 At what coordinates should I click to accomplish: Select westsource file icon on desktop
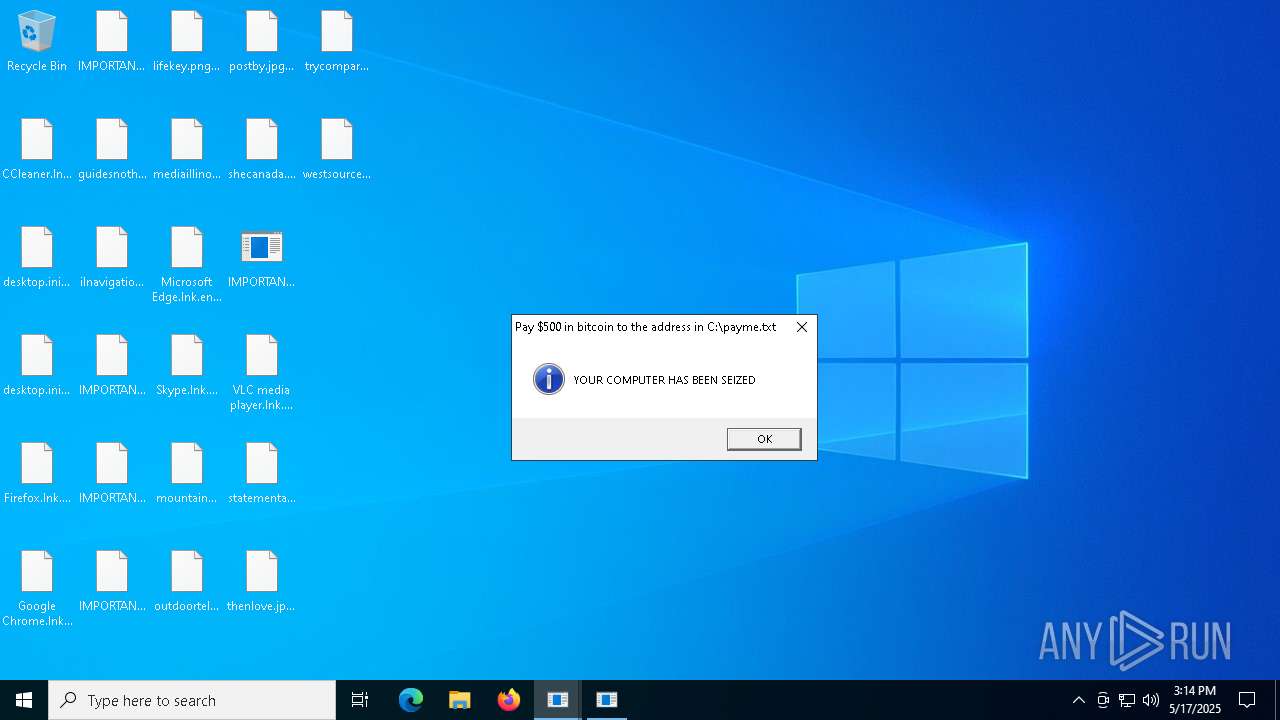(x=337, y=150)
